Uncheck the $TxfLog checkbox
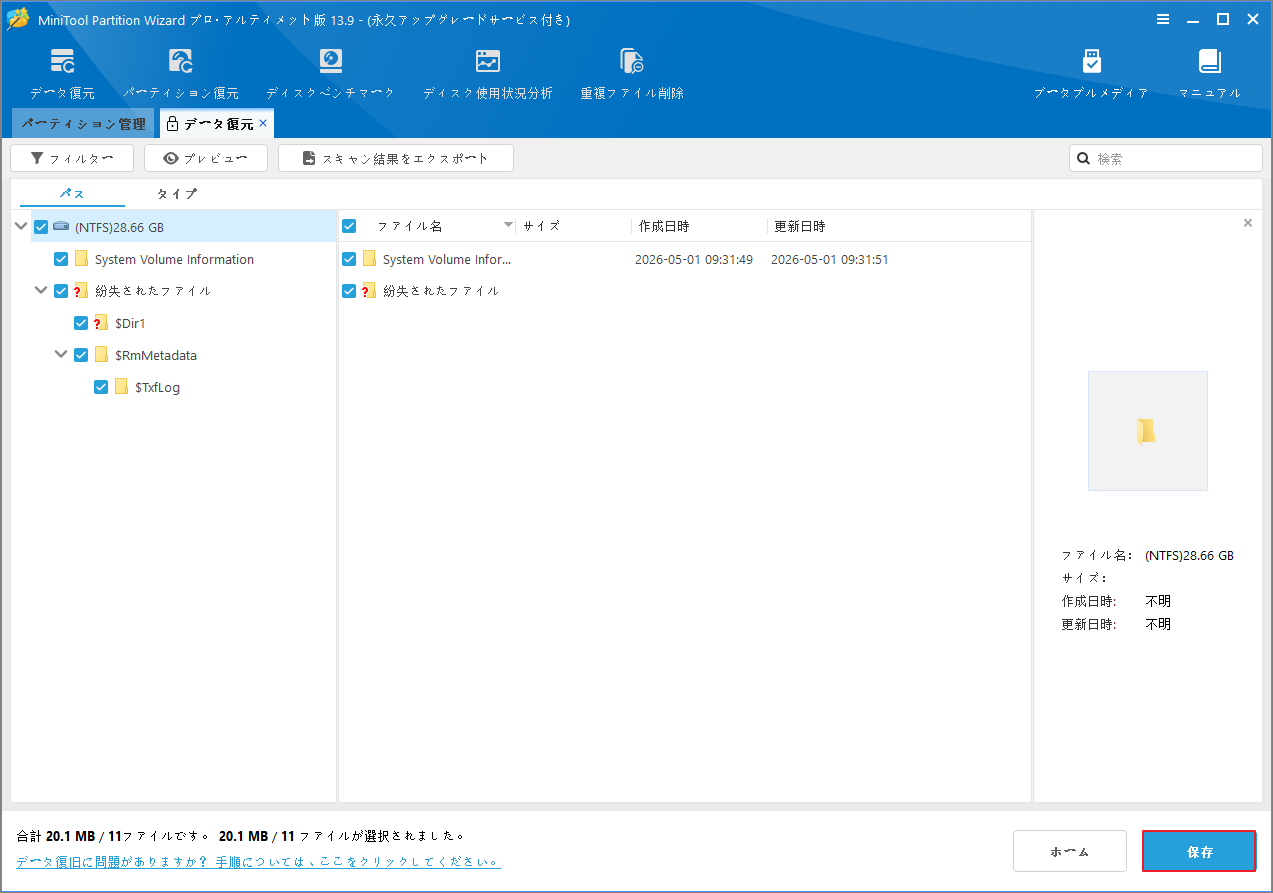This screenshot has width=1273, height=893. (x=101, y=387)
